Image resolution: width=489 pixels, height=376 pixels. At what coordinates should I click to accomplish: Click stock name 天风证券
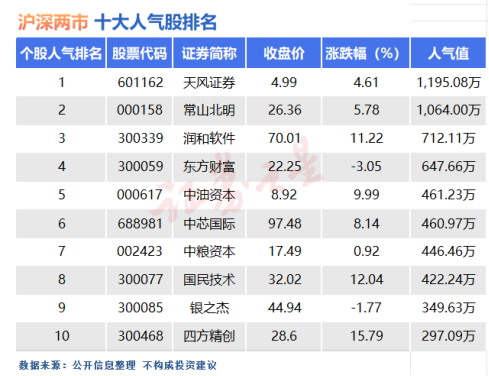(x=209, y=83)
